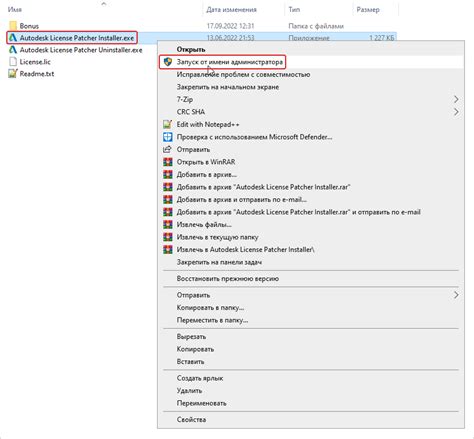Select the file name Readme.txt
The height and width of the screenshot is (439, 474).
click(x=37, y=74)
